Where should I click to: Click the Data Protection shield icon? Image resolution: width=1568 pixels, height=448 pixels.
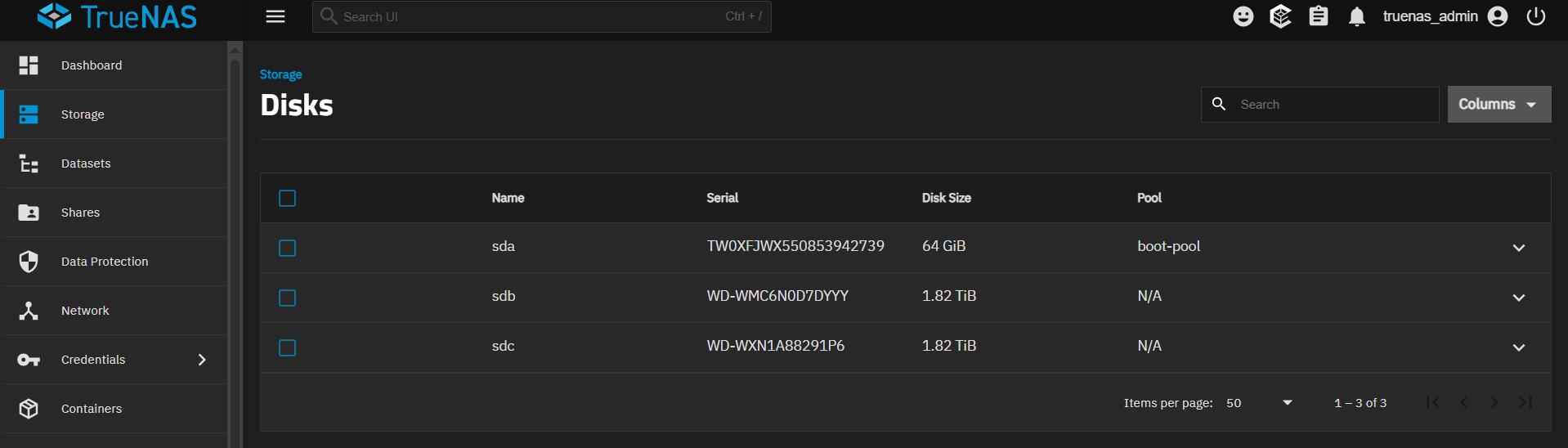click(29, 262)
